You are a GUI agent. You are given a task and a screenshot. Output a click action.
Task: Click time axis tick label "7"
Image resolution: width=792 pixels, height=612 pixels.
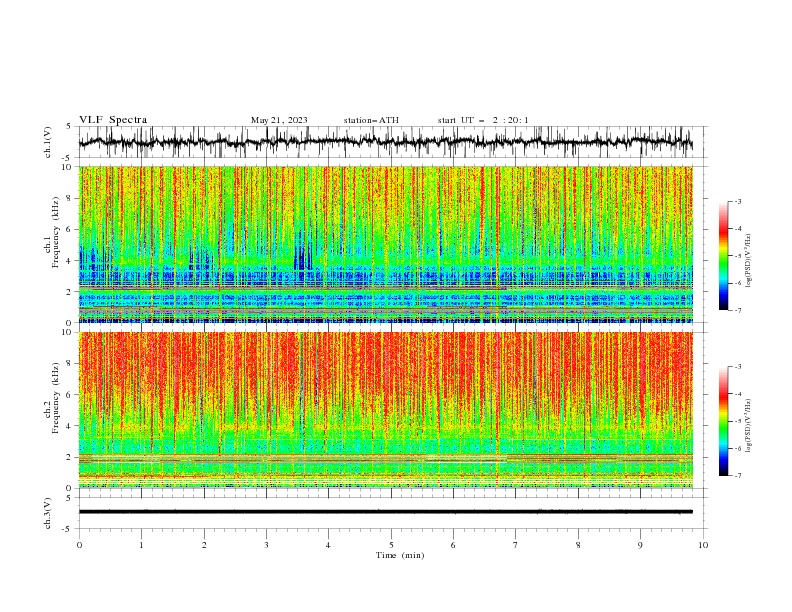pyautogui.click(x=516, y=545)
